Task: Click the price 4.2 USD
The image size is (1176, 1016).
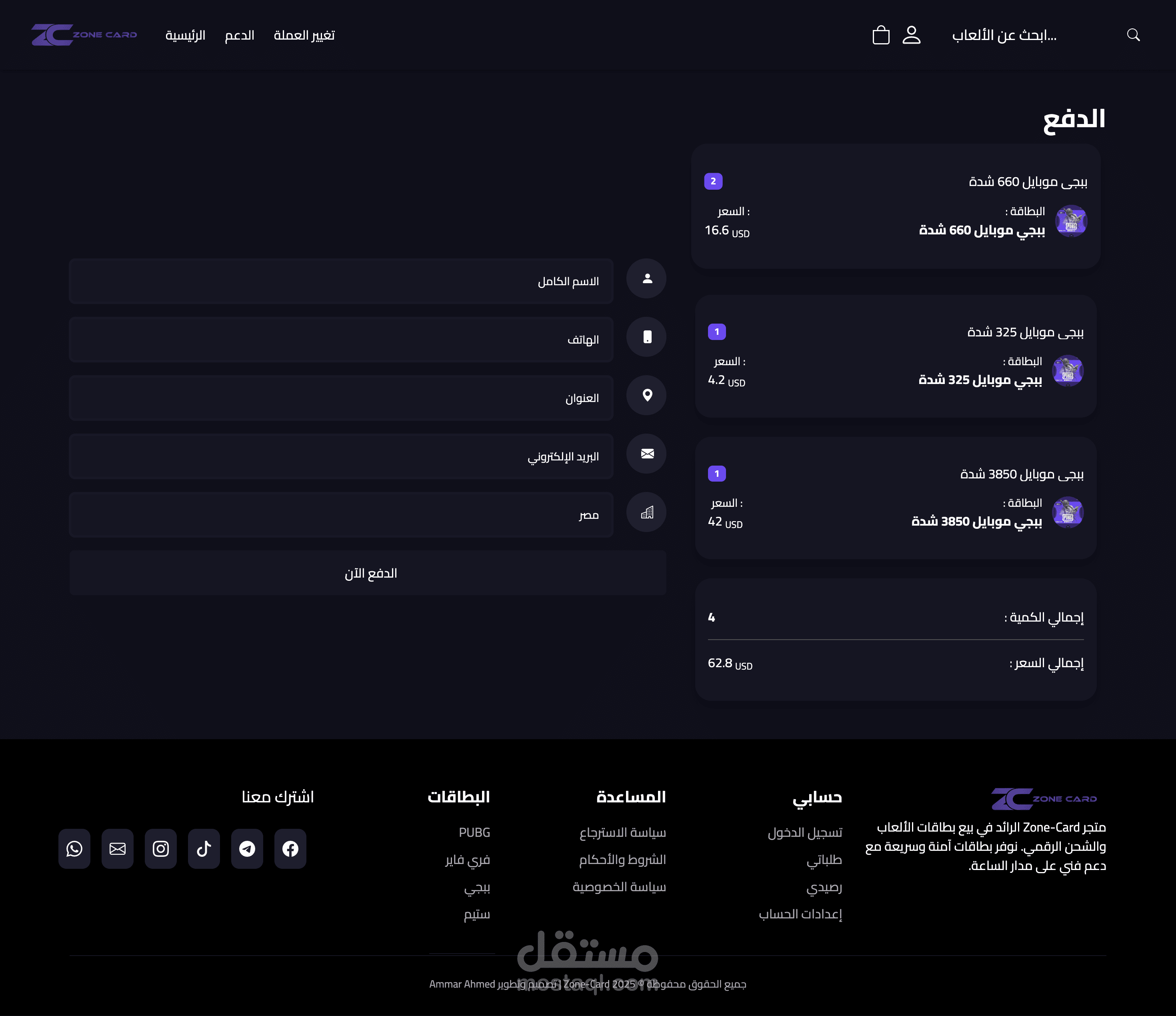Action: coord(726,380)
